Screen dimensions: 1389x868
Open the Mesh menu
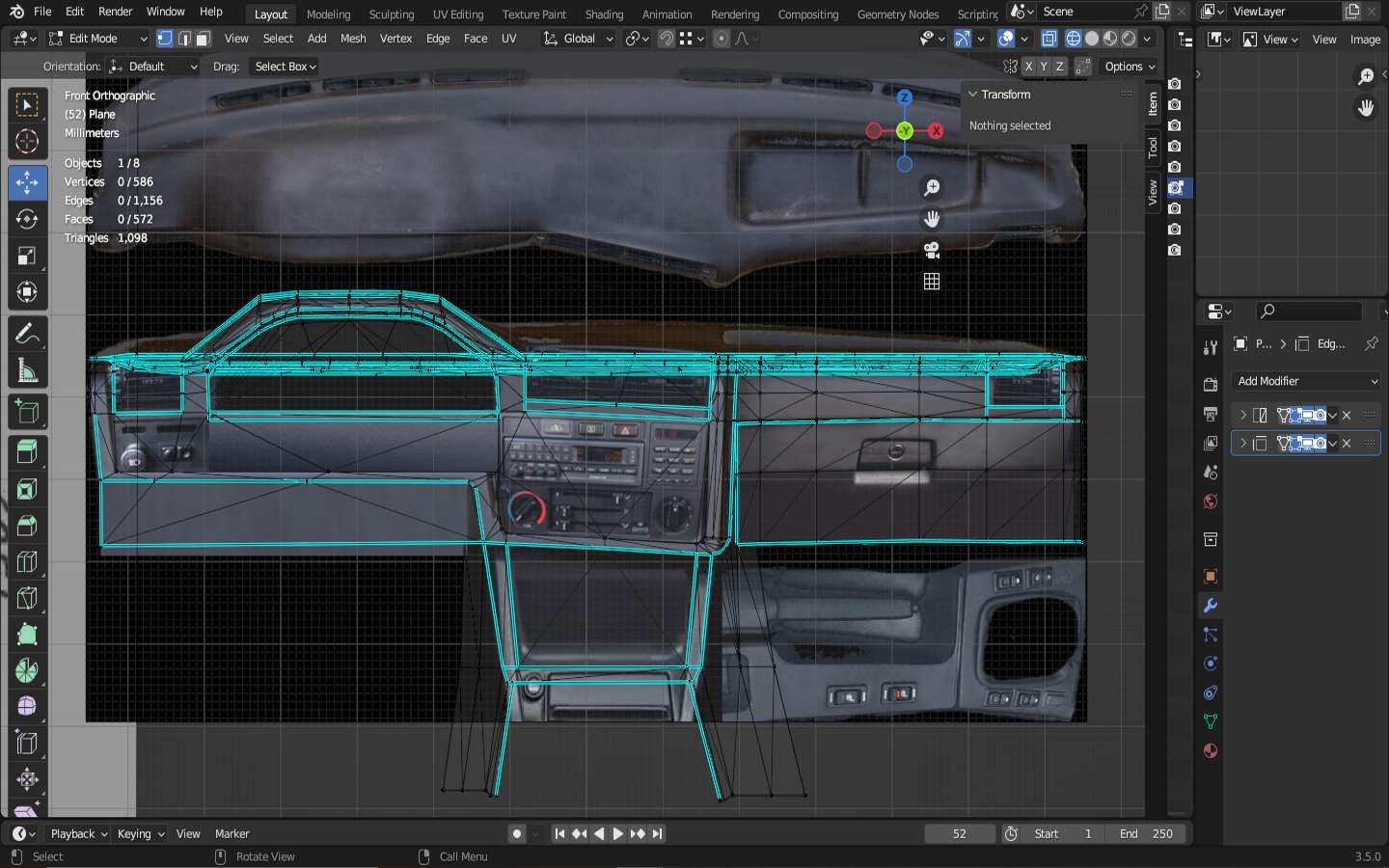[x=353, y=39]
